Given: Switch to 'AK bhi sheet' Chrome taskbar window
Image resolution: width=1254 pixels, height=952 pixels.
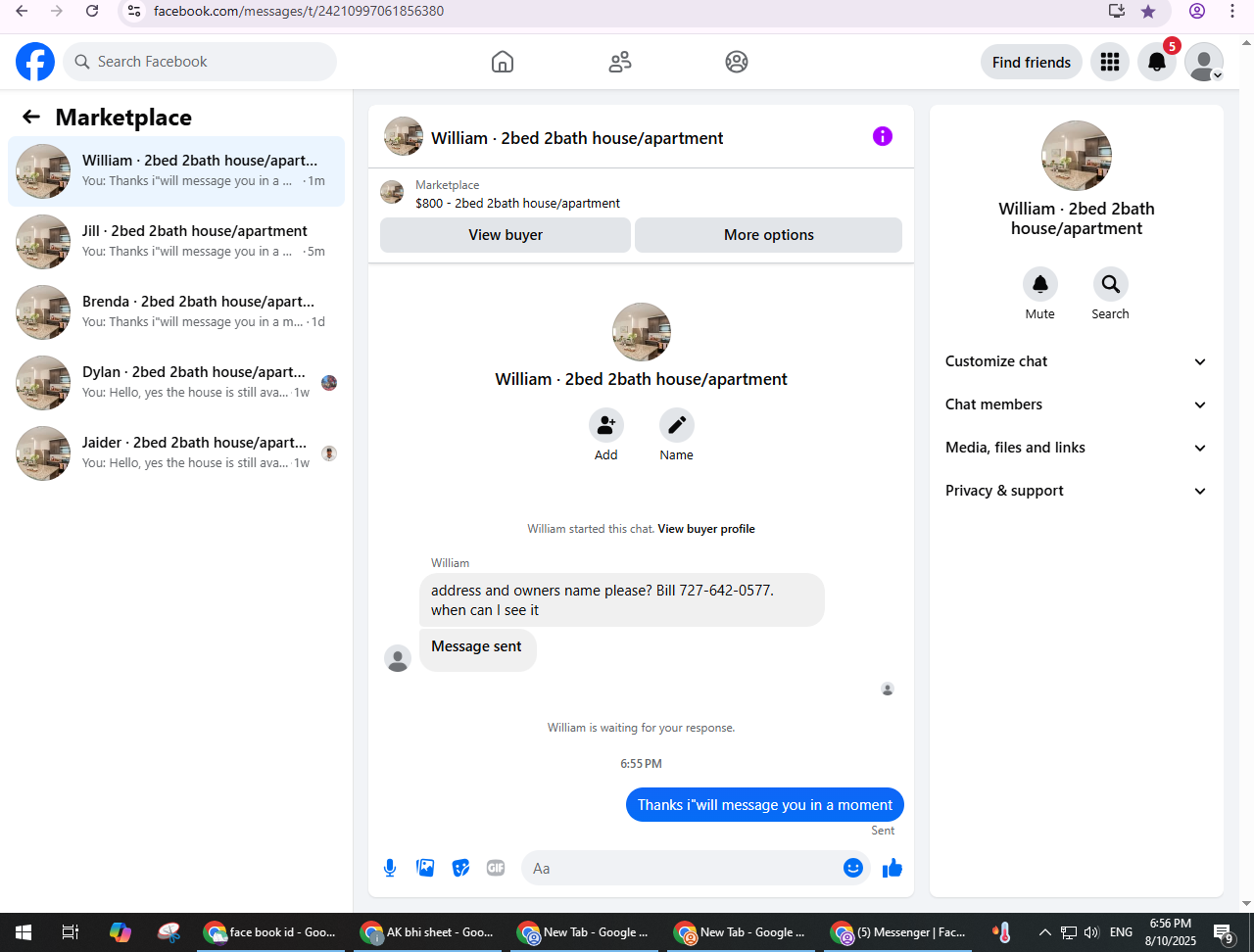Looking at the screenshot, I should [427, 932].
